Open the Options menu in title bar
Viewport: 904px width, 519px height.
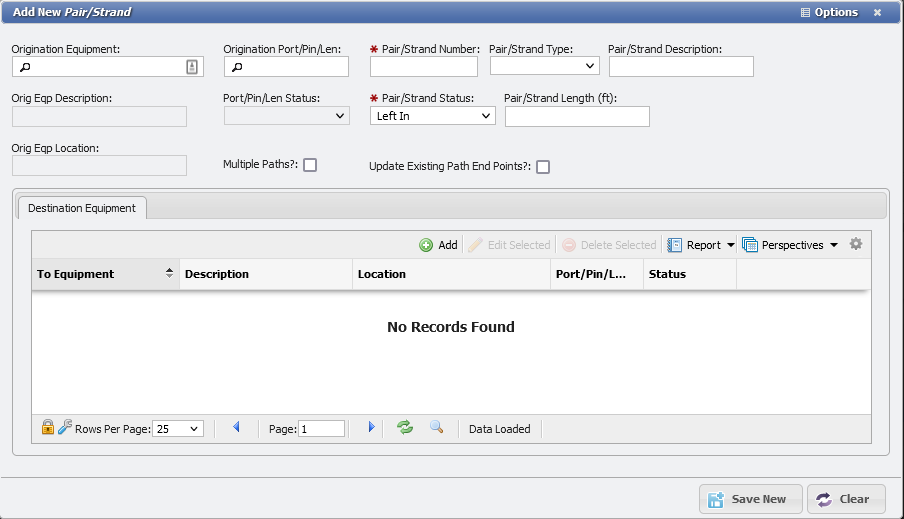click(x=829, y=13)
